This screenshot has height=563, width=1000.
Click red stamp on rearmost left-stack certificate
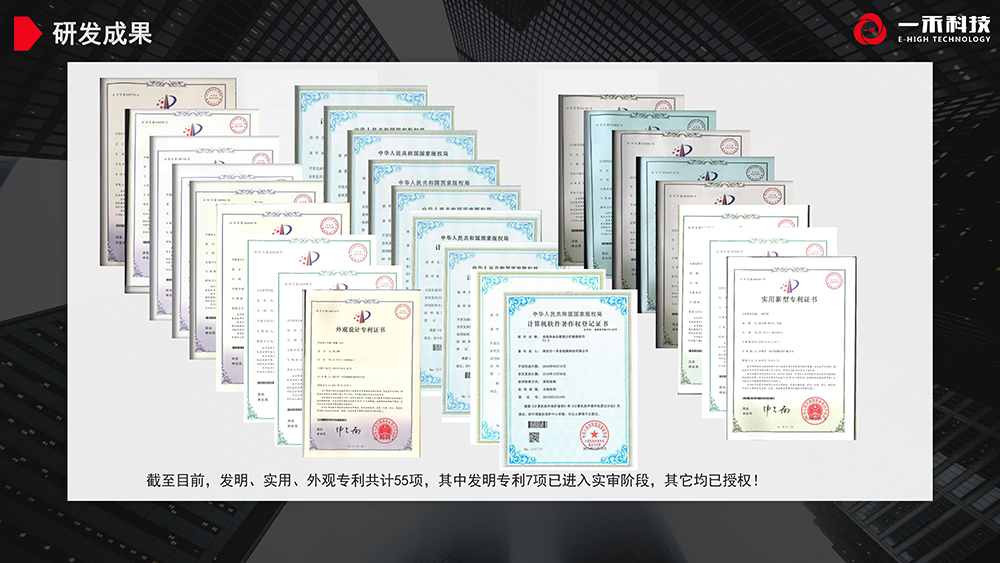click(x=213, y=96)
